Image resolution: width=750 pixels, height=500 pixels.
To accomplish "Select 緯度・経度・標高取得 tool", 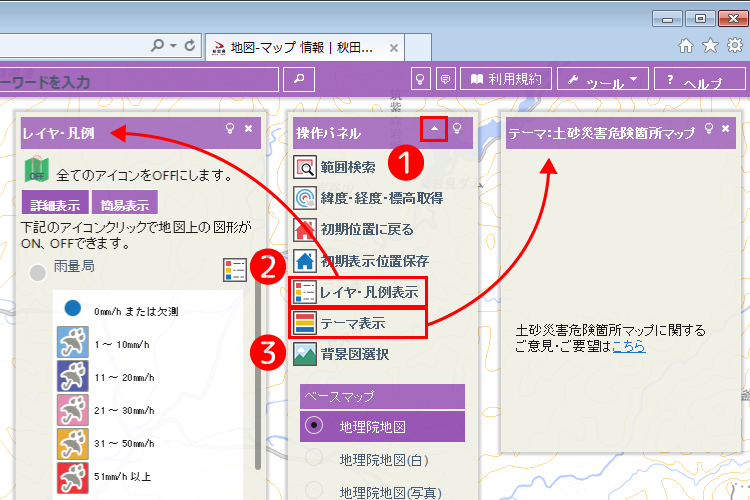I will point(368,198).
